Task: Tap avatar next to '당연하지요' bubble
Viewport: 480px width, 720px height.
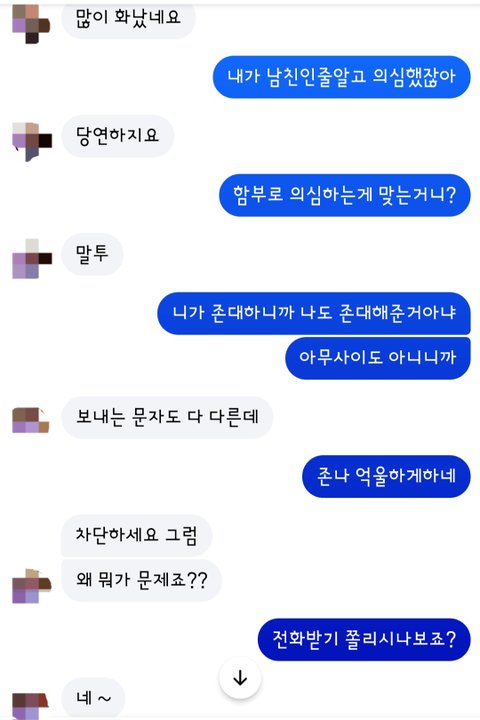Action: point(32,142)
